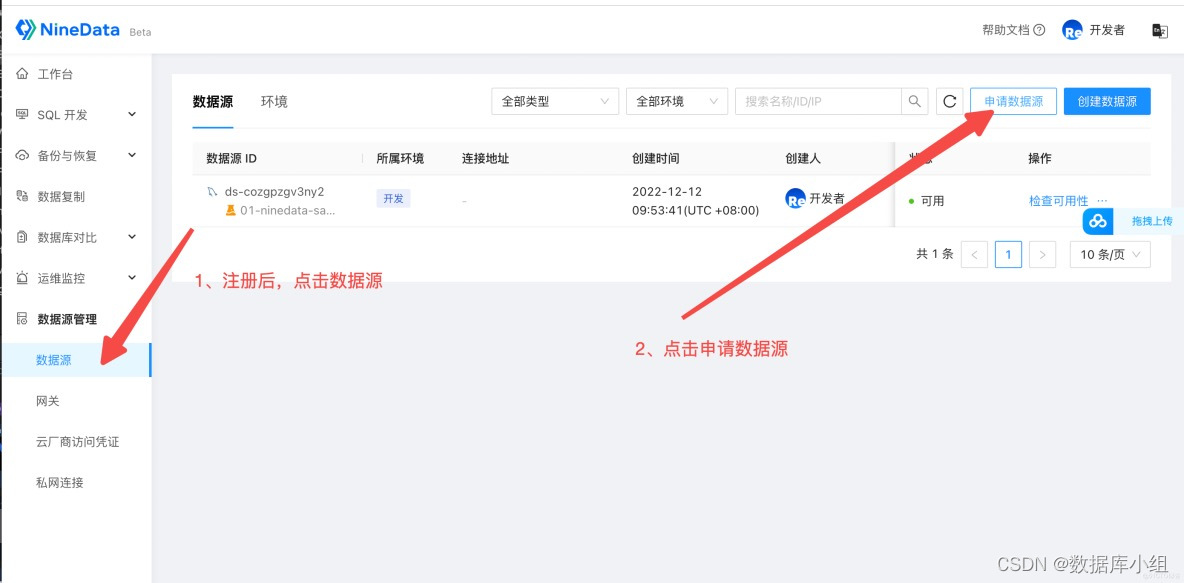Click the 创建时间 column header
This screenshot has width=1184, height=583.
tap(655, 159)
